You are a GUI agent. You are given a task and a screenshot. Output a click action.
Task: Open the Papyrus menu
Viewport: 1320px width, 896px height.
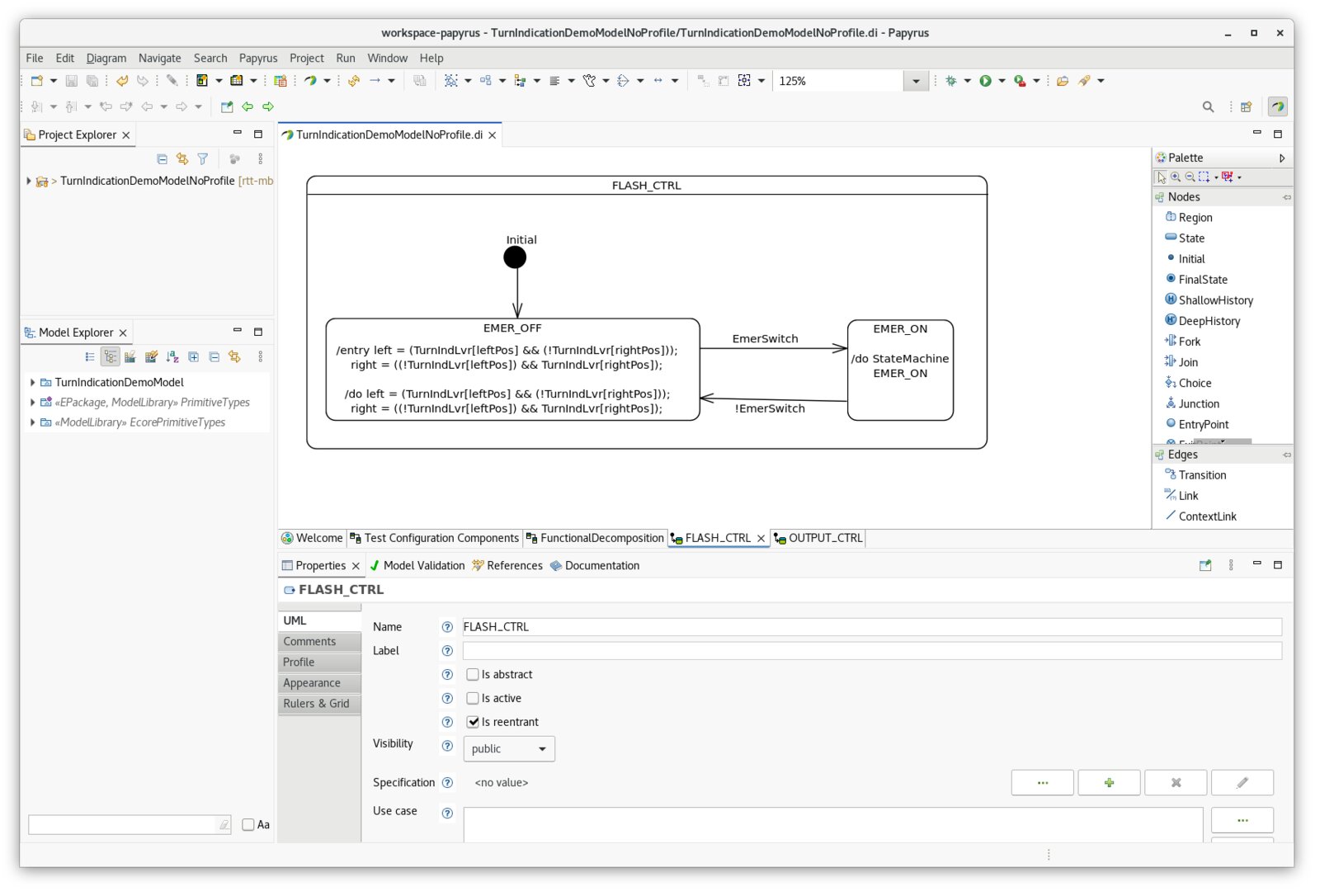point(258,59)
